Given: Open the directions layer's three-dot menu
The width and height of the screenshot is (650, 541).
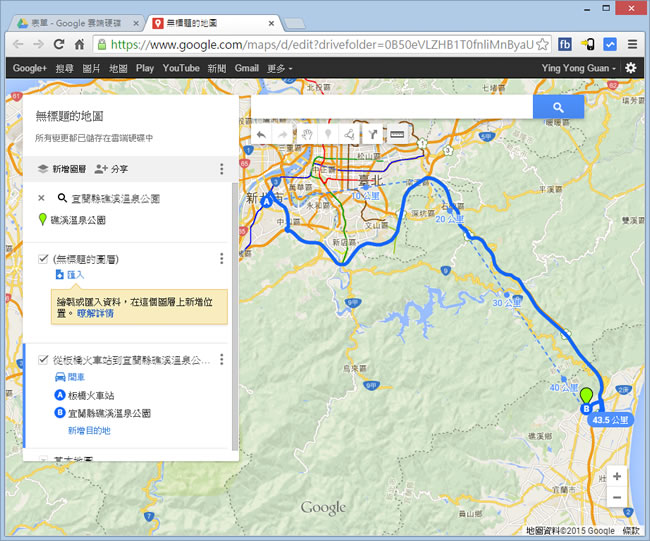Looking at the screenshot, I should coord(221,359).
